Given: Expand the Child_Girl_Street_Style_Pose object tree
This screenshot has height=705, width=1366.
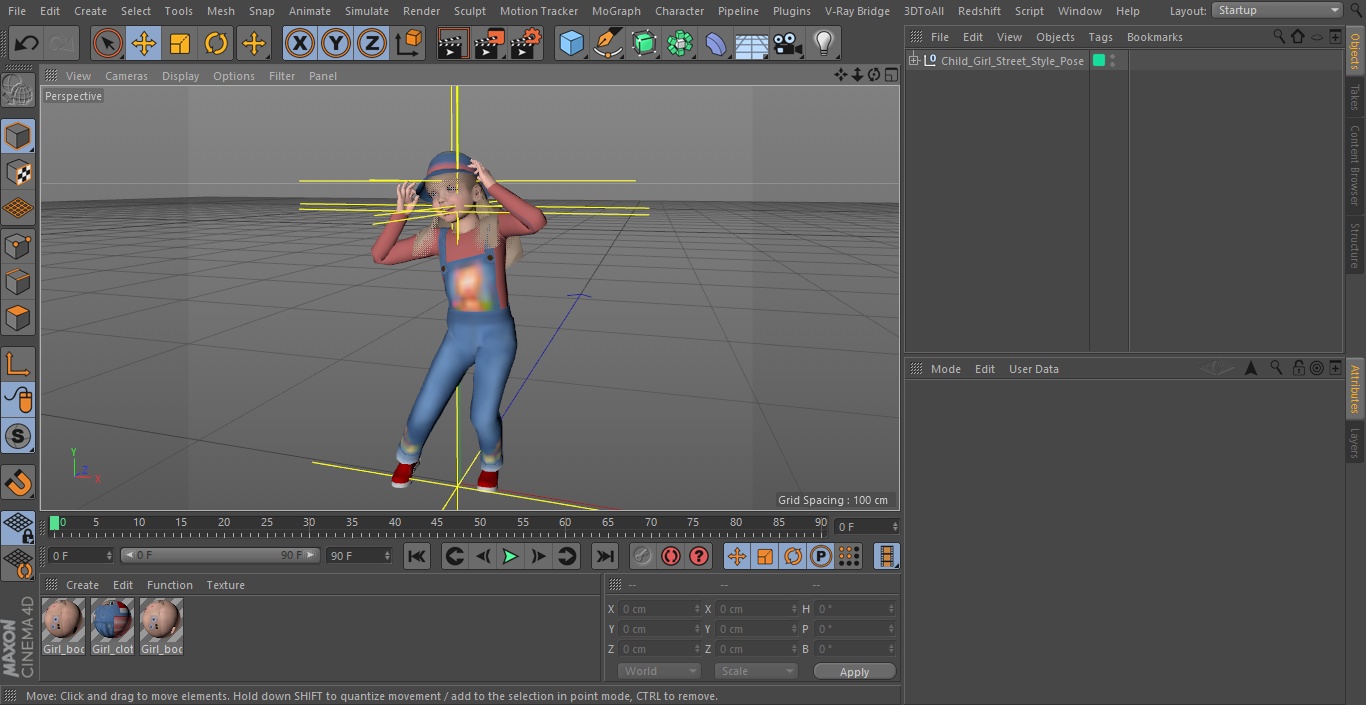Looking at the screenshot, I should pyautogui.click(x=913, y=61).
